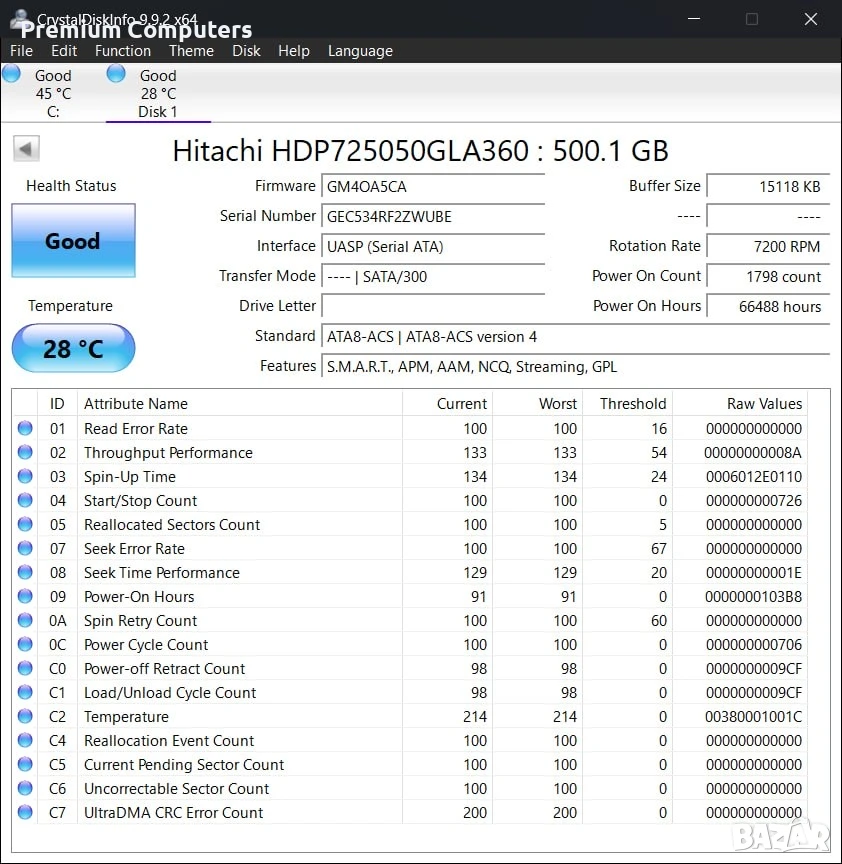Viewport: 842px width, 864px height.
Task: Click status orb for Reallocated Sectors Count
Action: pos(25,524)
